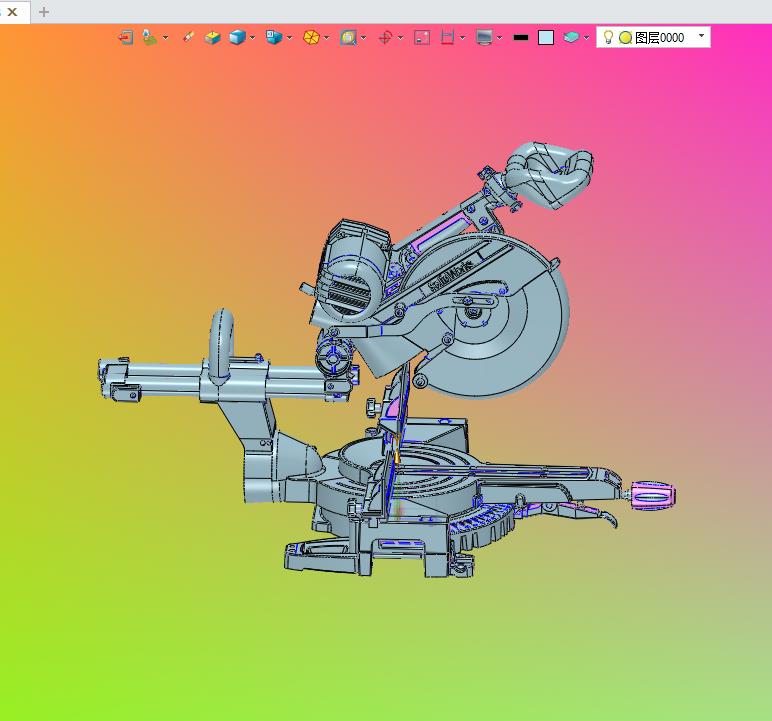Select the blue shaded cube display icon
This screenshot has height=721, width=772.
(x=238, y=37)
